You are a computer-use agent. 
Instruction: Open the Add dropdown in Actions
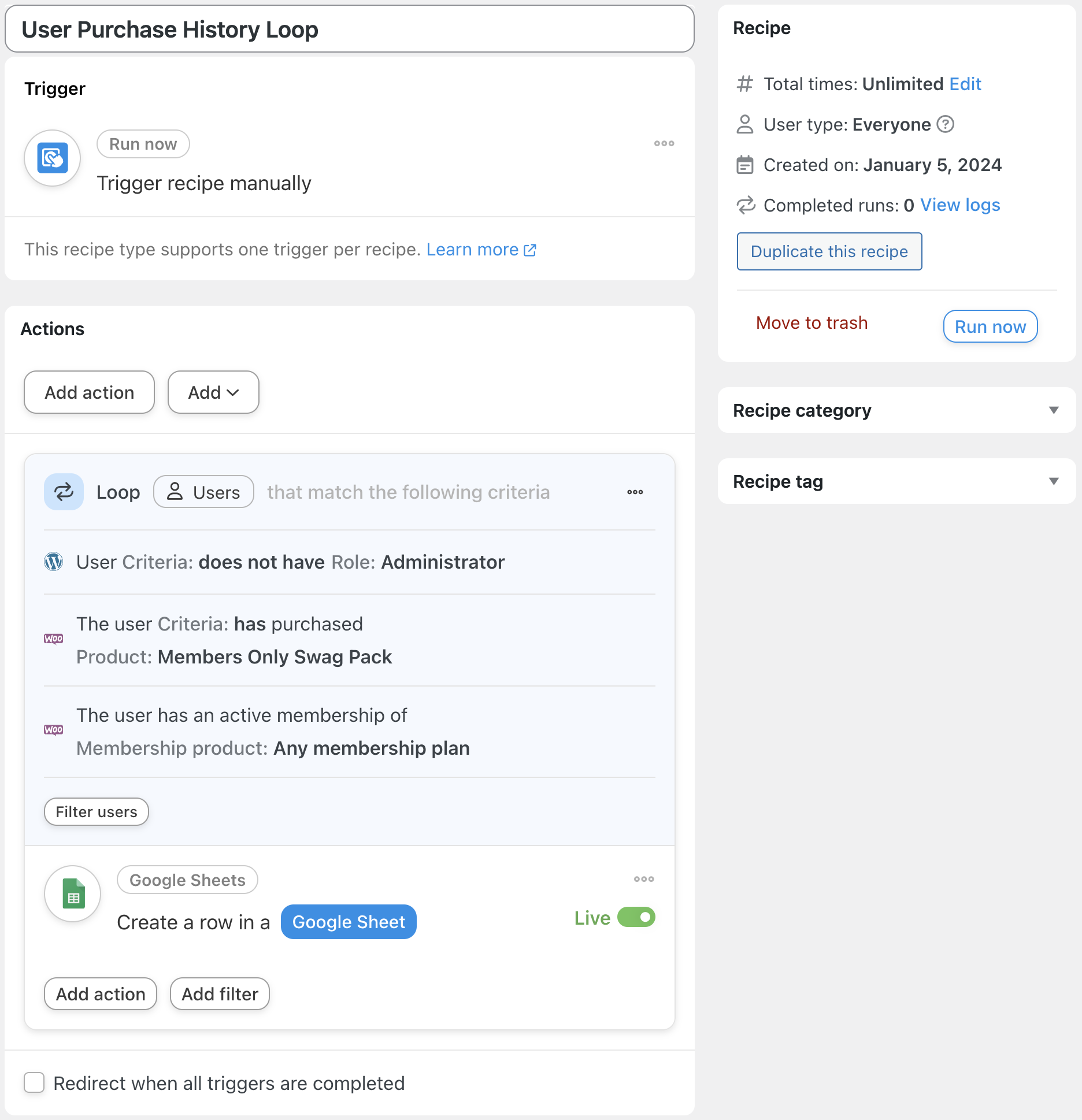[213, 392]
